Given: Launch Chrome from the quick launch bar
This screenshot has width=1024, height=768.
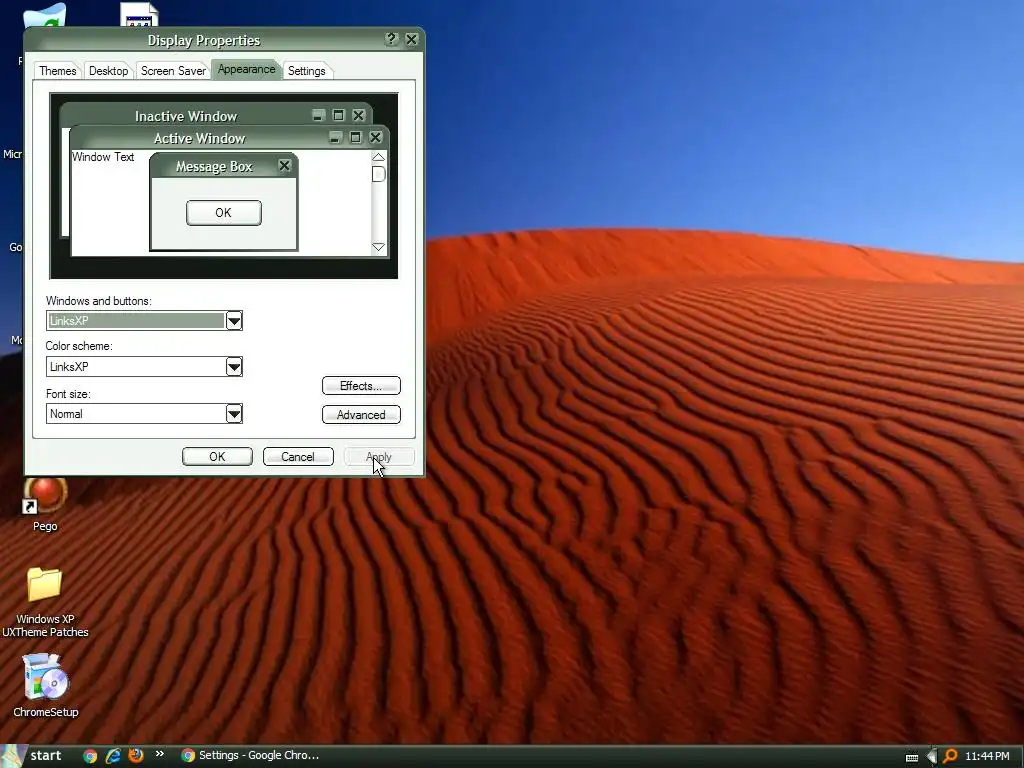Looking at the screenshot, I should 90,756.
